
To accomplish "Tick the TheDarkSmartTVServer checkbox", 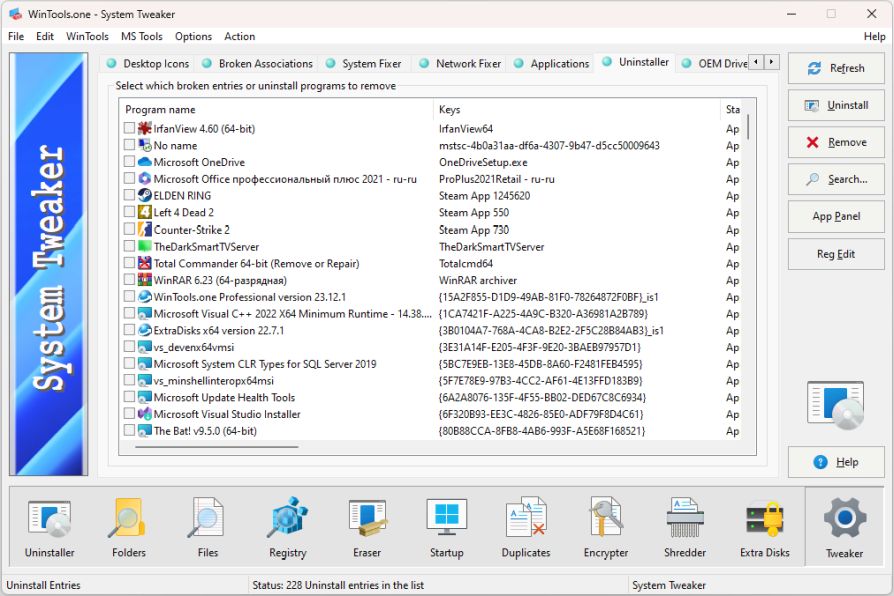I will point(129,246).
